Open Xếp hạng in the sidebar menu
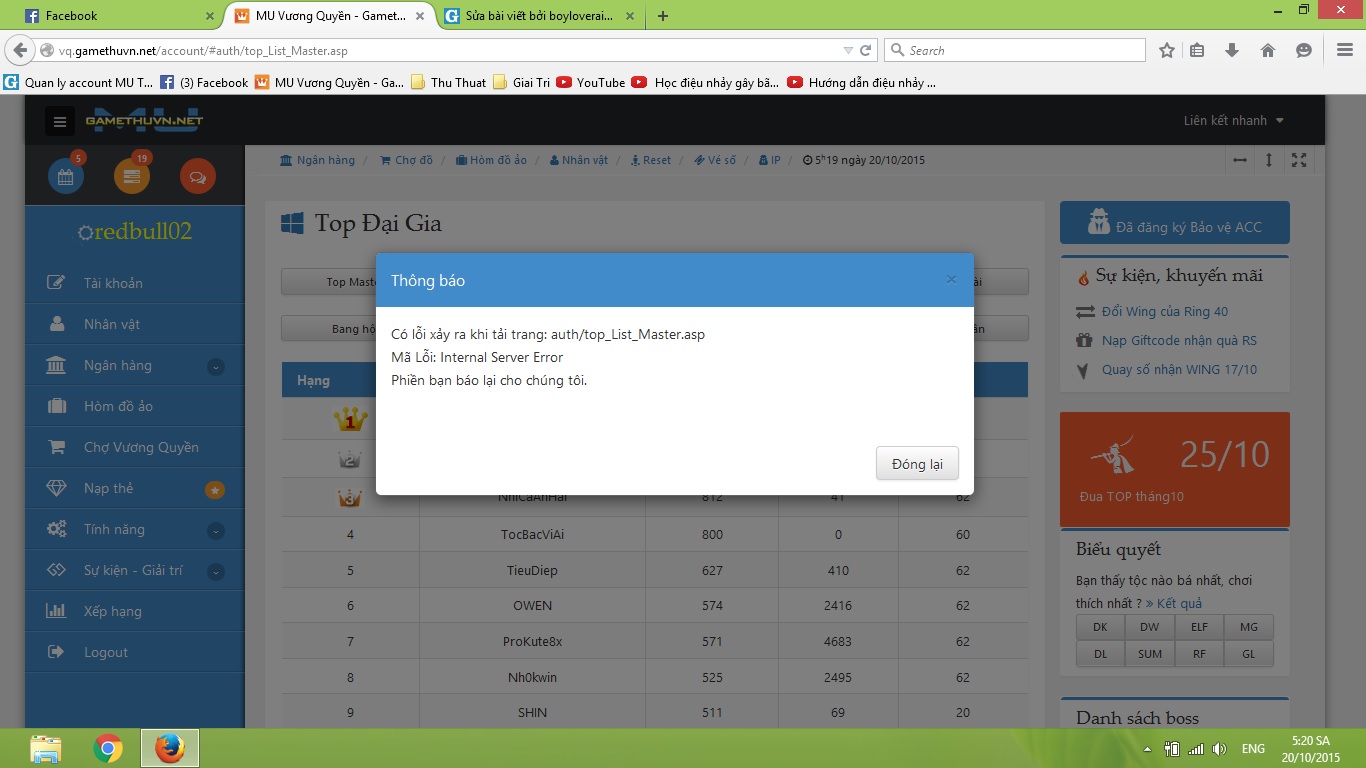 pyautogui.click(x=112, y=611)
